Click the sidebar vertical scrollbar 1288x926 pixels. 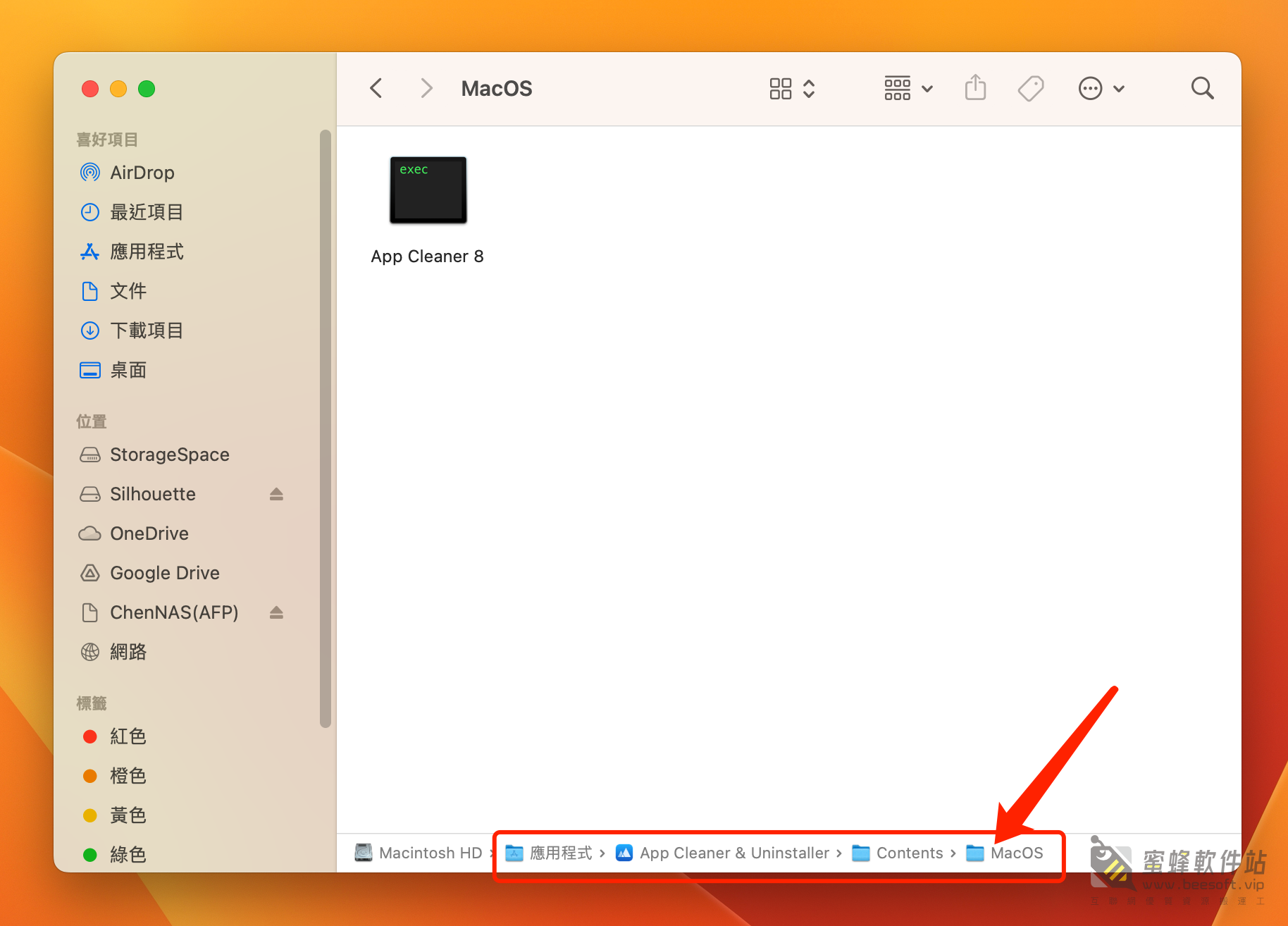point(325,428)
